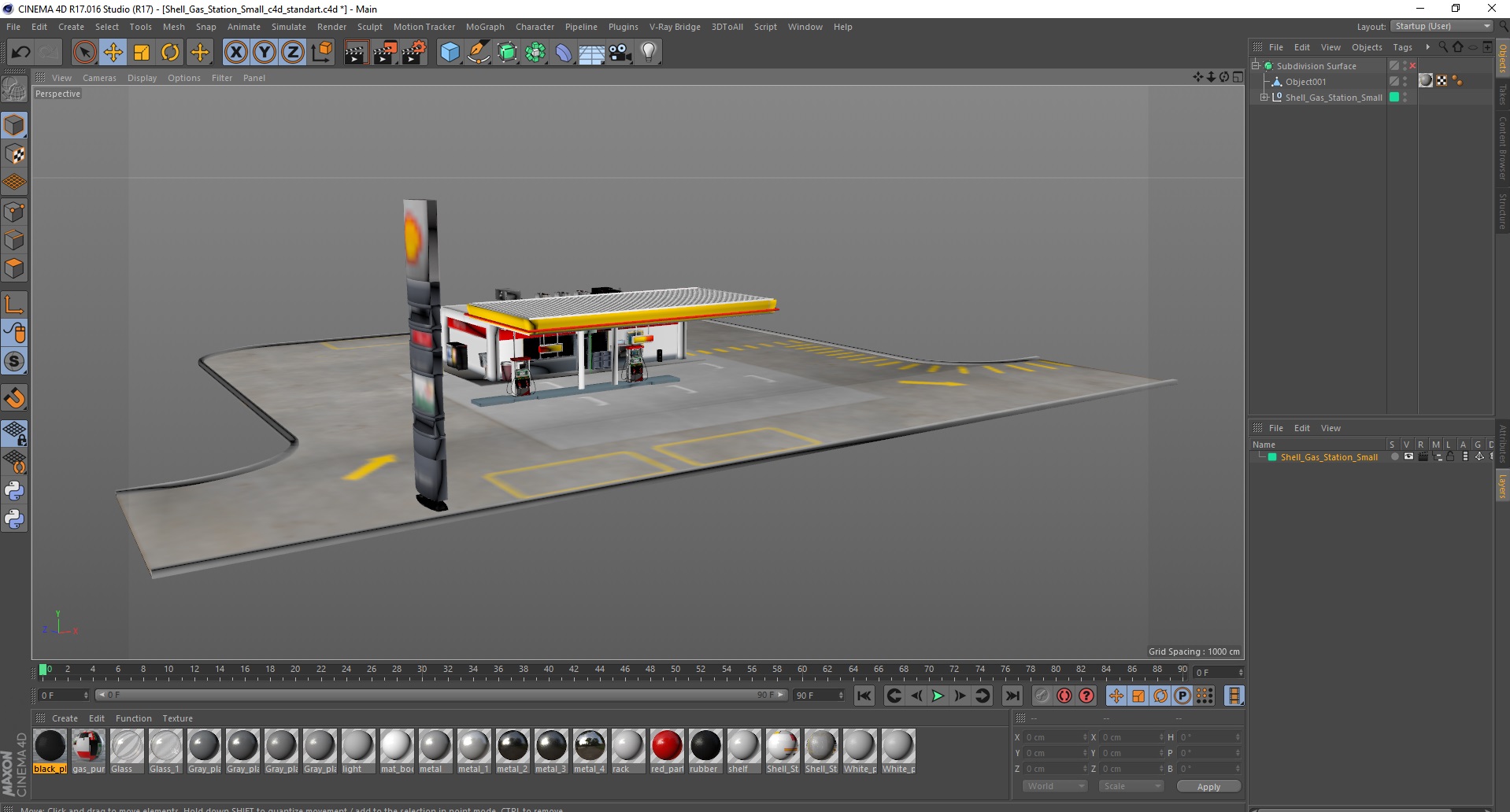This screenshot has width=1510, height=812.
Task: Open the viewport Cameras menu
Action: click(99, 78)
